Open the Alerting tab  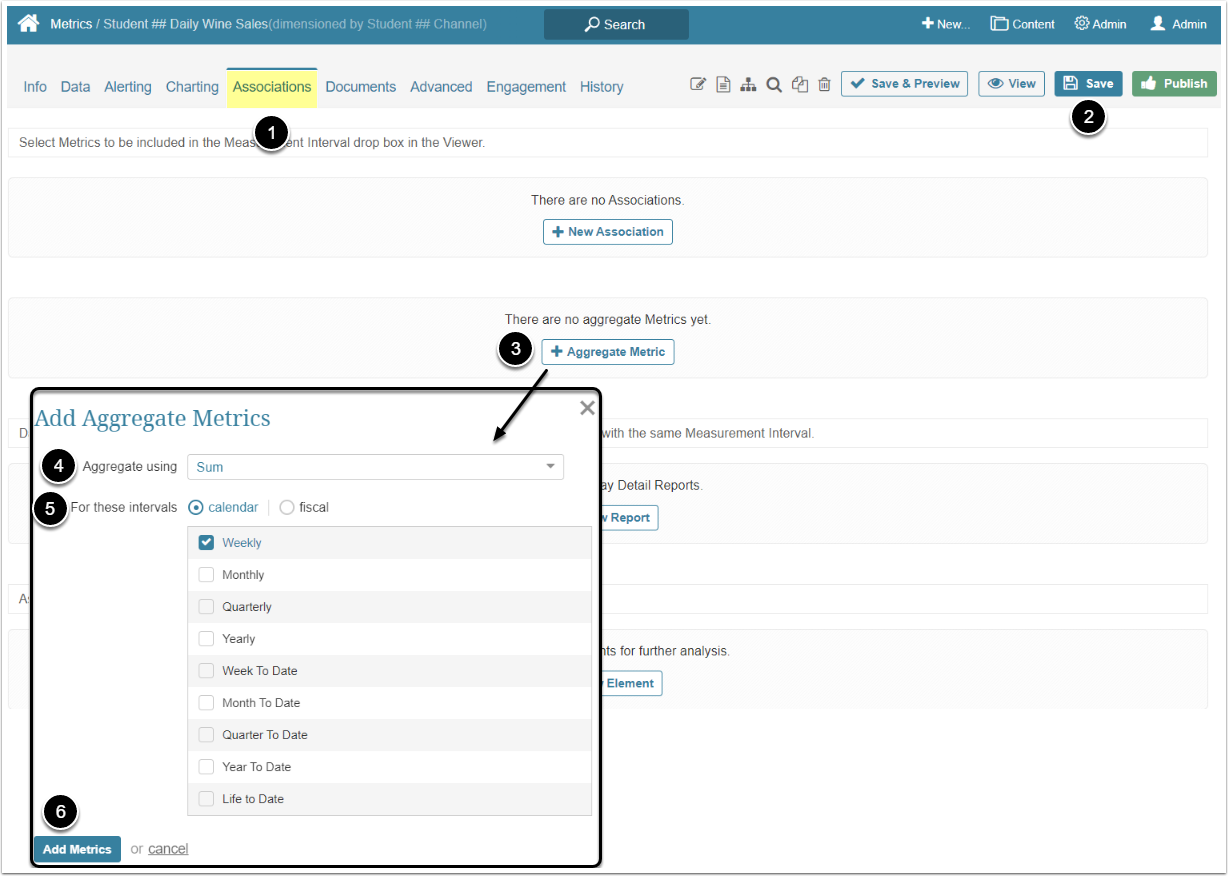[x=128, y=87]
